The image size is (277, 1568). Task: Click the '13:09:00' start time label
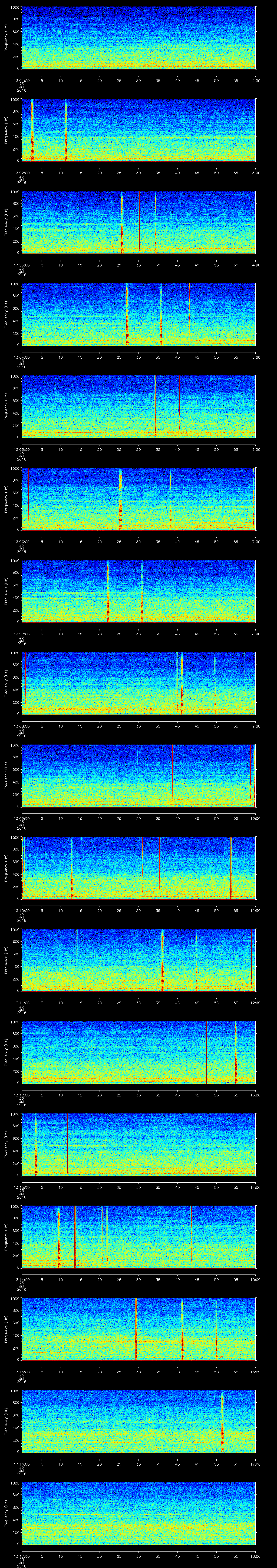(21, 818)
